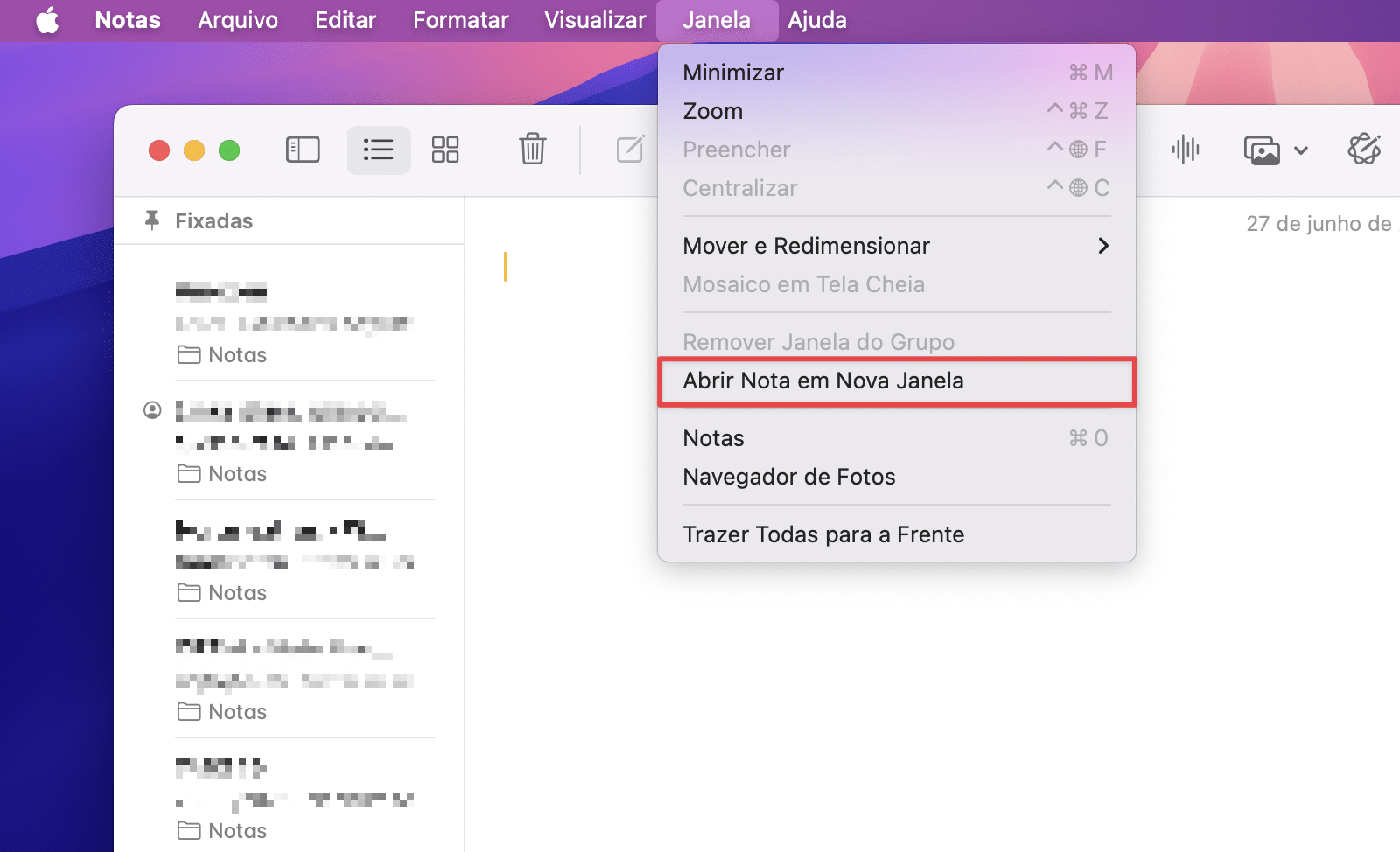
Task: Choose Minimizar in the Janela menu
Action: [x=897, y=73]
